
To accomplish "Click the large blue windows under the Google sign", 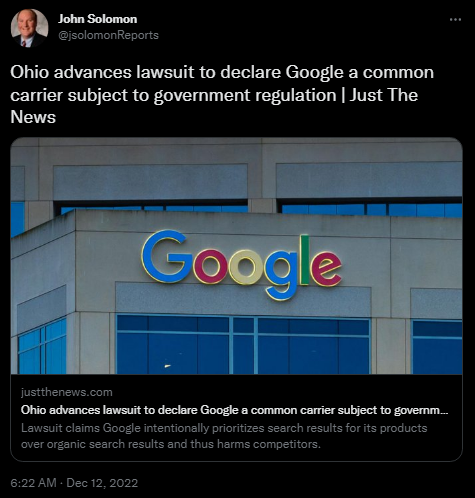I will click(x=243, y=345).
